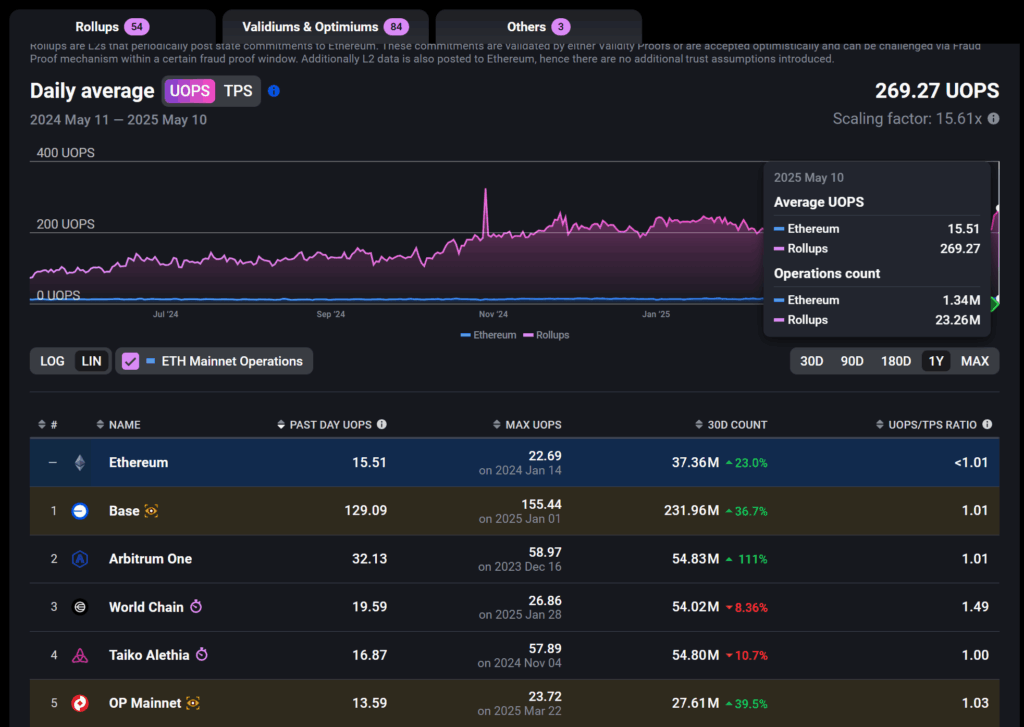Set chart scale to LIN
This screenshot has height=727, width=1024.
tap(91, 361)
